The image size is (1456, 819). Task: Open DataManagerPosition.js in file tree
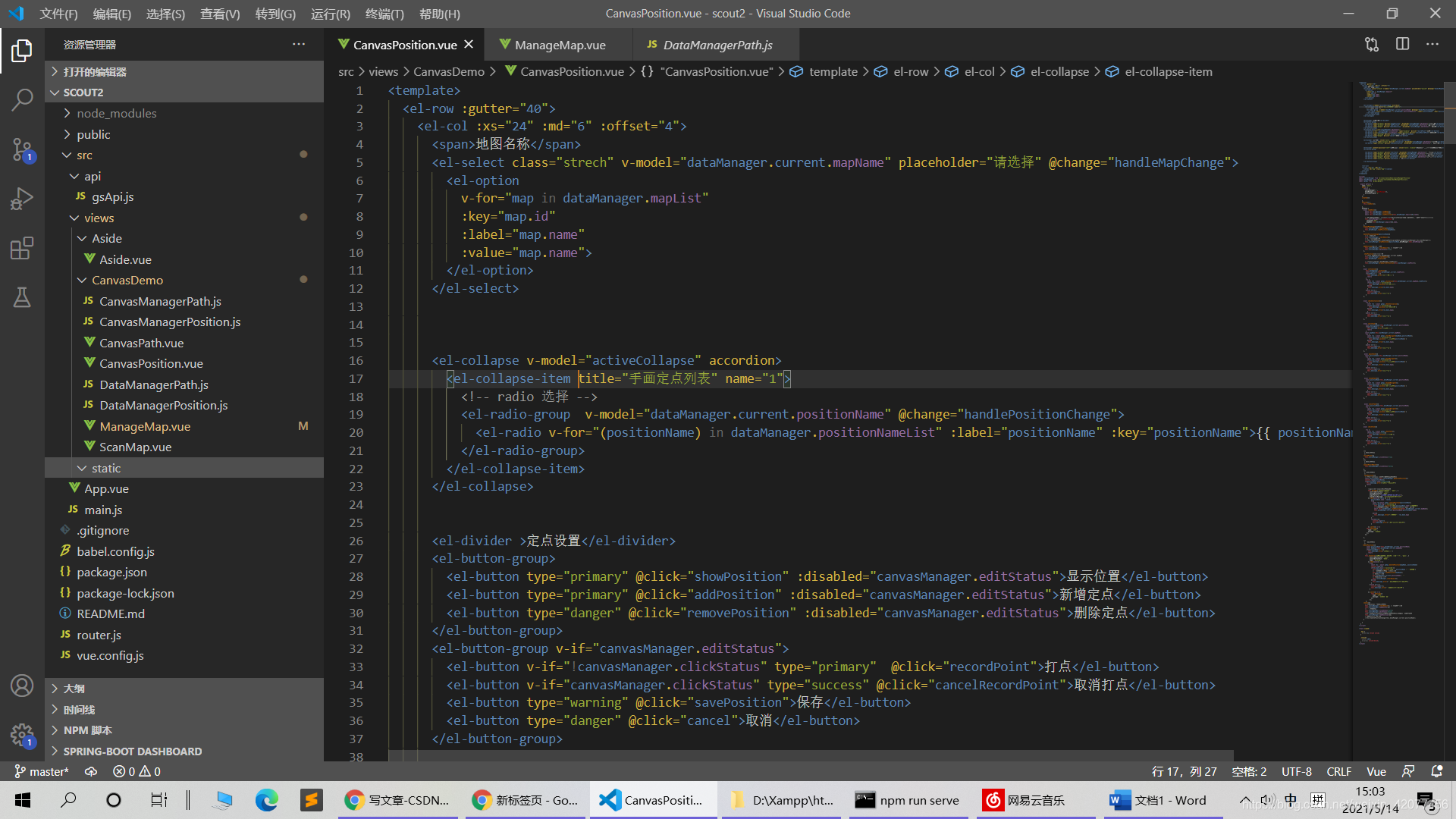[x=184, y=405]
